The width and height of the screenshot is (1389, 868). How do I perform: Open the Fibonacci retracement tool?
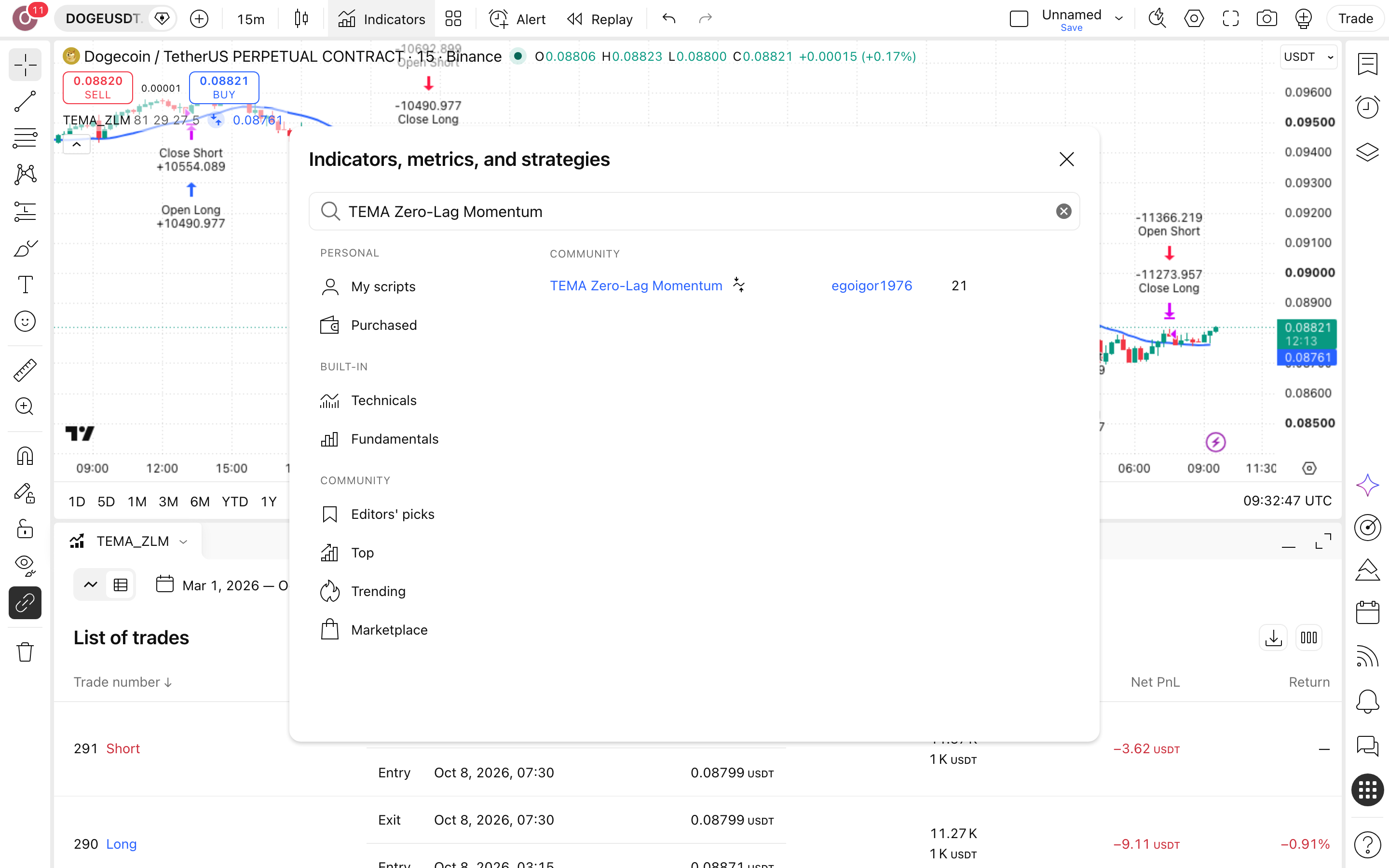[x=25, y=138]
